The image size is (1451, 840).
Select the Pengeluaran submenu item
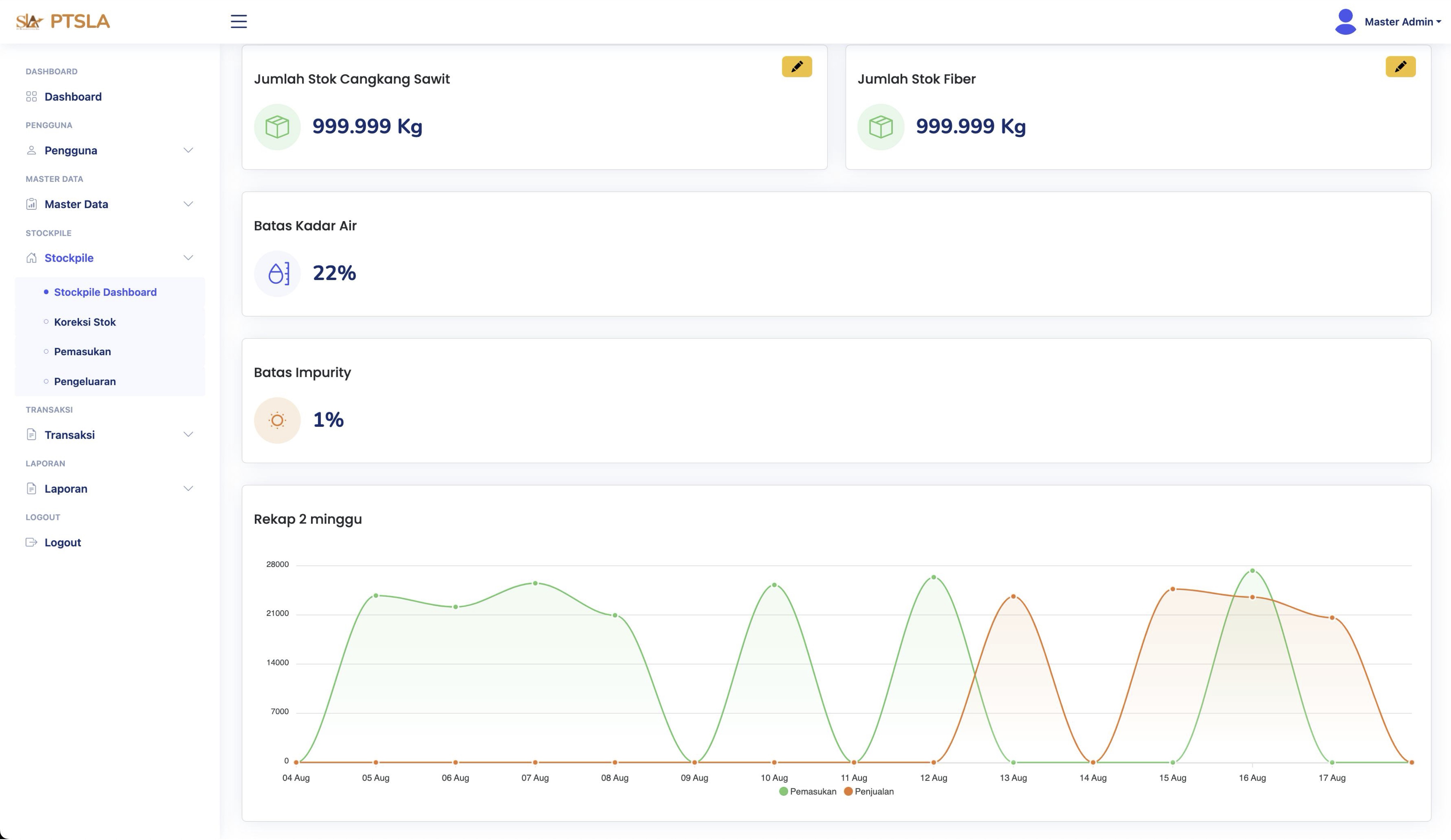(x=85, y=382)
